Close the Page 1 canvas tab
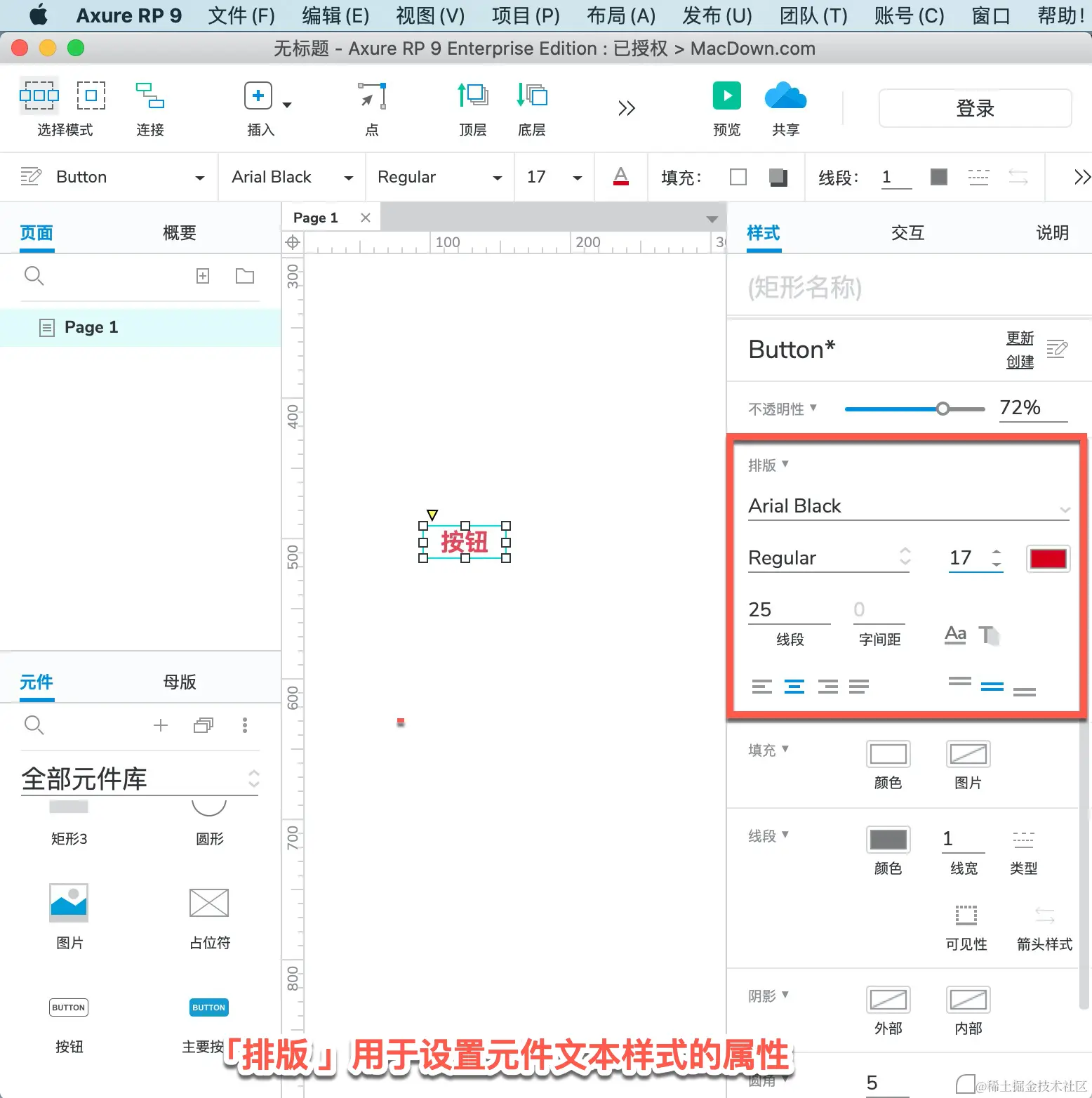The image size is (1092, 1098). tap(365, 218)
